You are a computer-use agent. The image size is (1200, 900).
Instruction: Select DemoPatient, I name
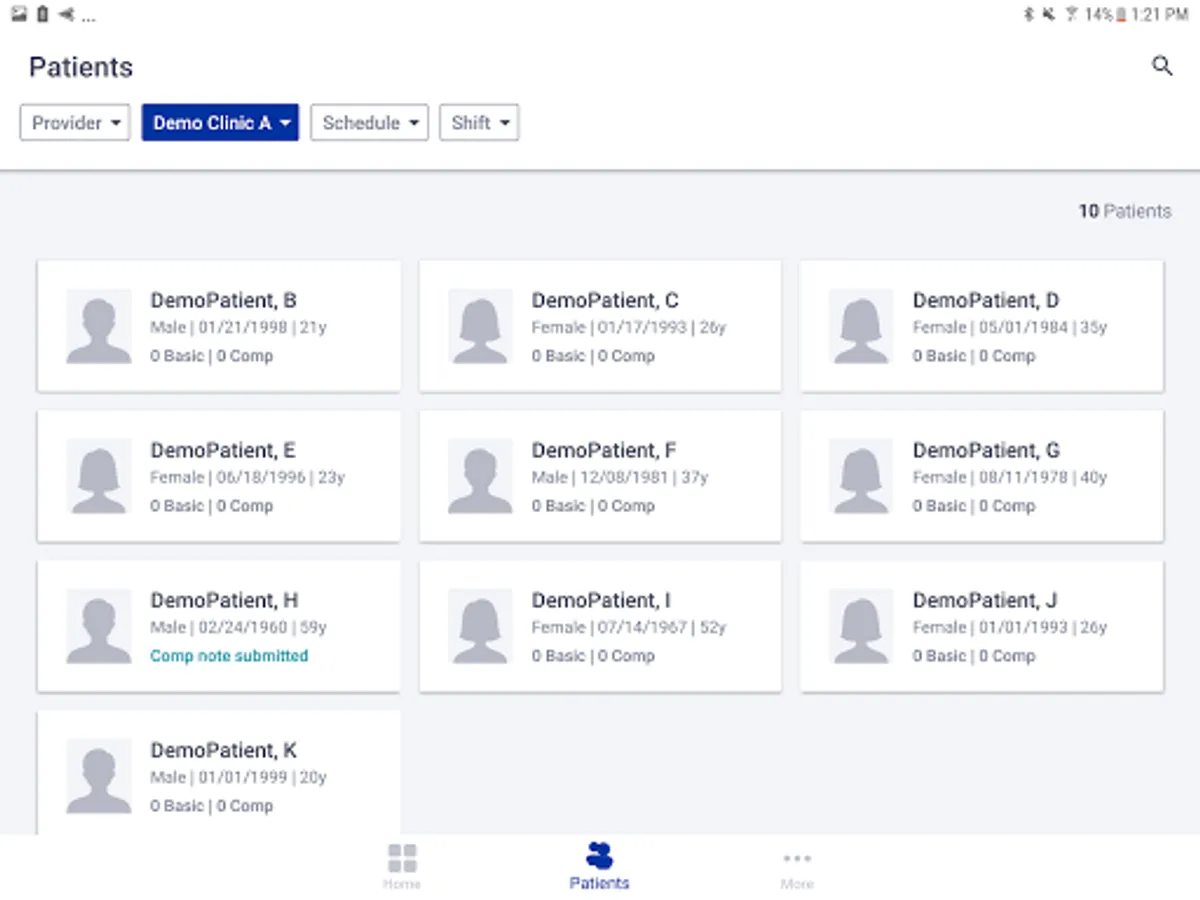click(601, 600)
